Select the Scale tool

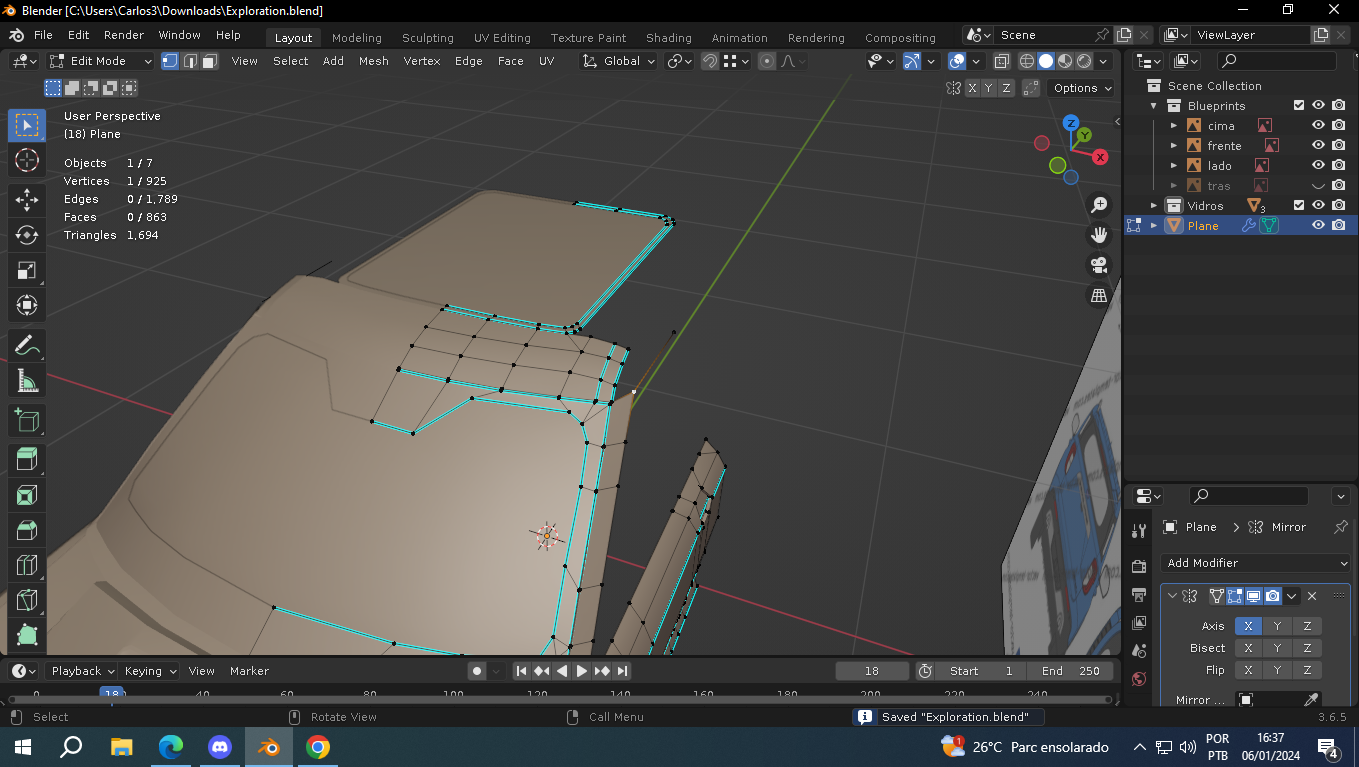tap(27, 270)
